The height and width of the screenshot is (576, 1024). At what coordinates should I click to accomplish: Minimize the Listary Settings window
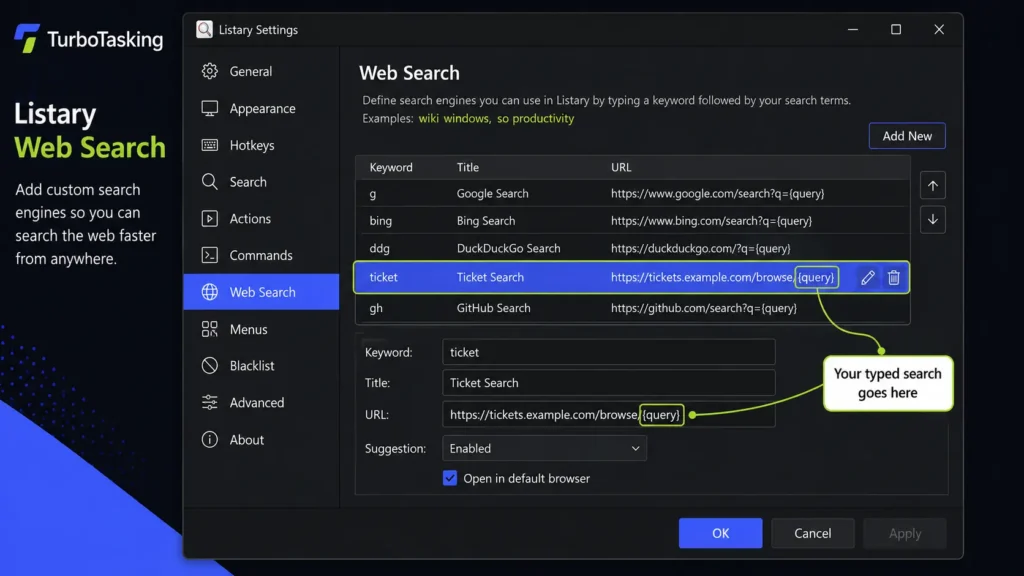pyautogui.click(x=852, y=29)
